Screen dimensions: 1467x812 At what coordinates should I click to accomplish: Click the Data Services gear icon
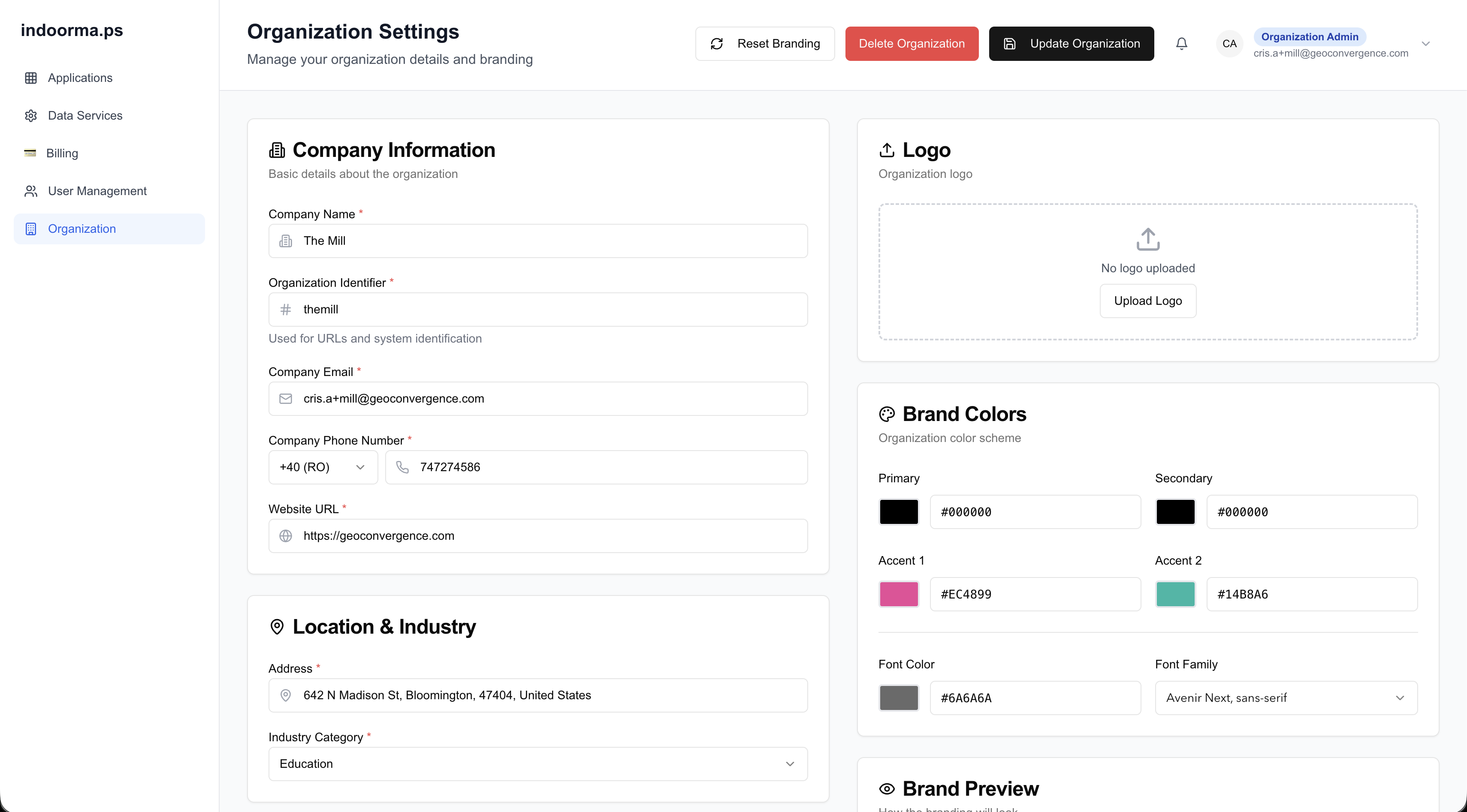pos(31,115)
